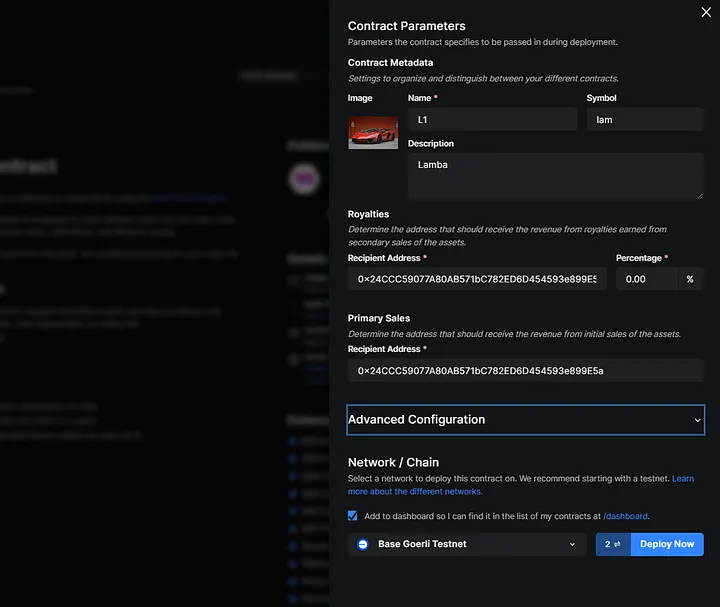The image size is (720, 607).
Task: Click the 2 transactions arrows icon button
Action: tap(613, 544)
